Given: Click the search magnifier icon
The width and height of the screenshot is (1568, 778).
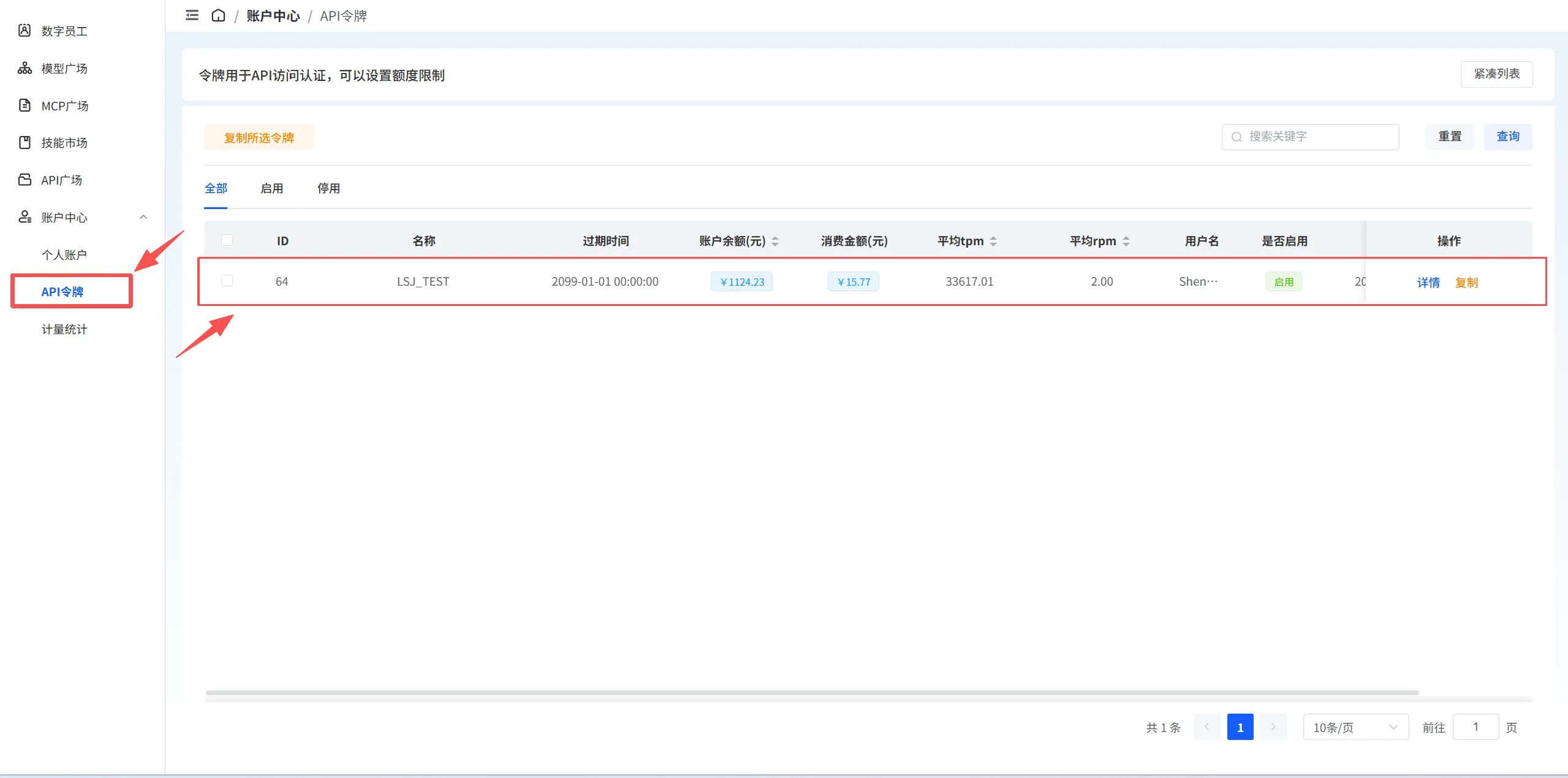Looking at the screenshot, I should [x=1237, y=137].
